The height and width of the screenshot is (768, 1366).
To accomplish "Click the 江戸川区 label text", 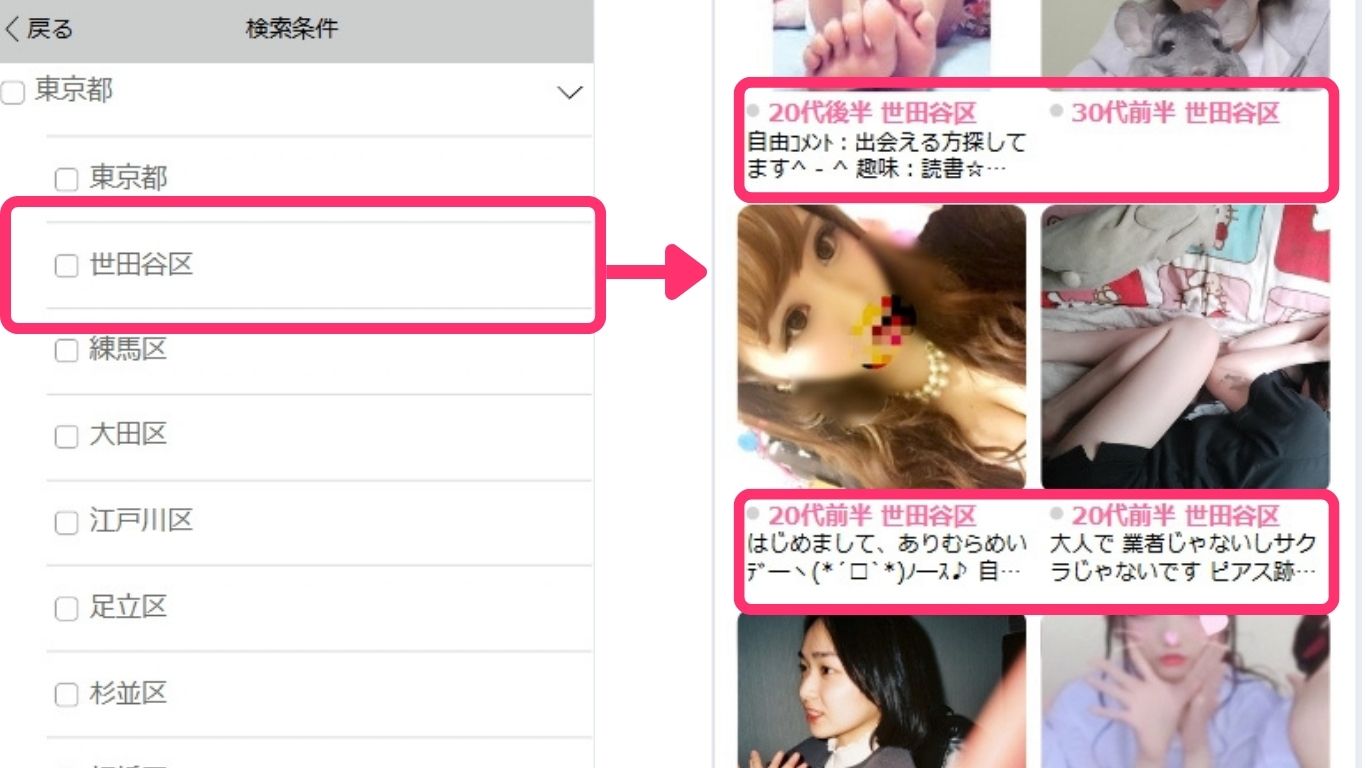I will click(x=141, y=521).
